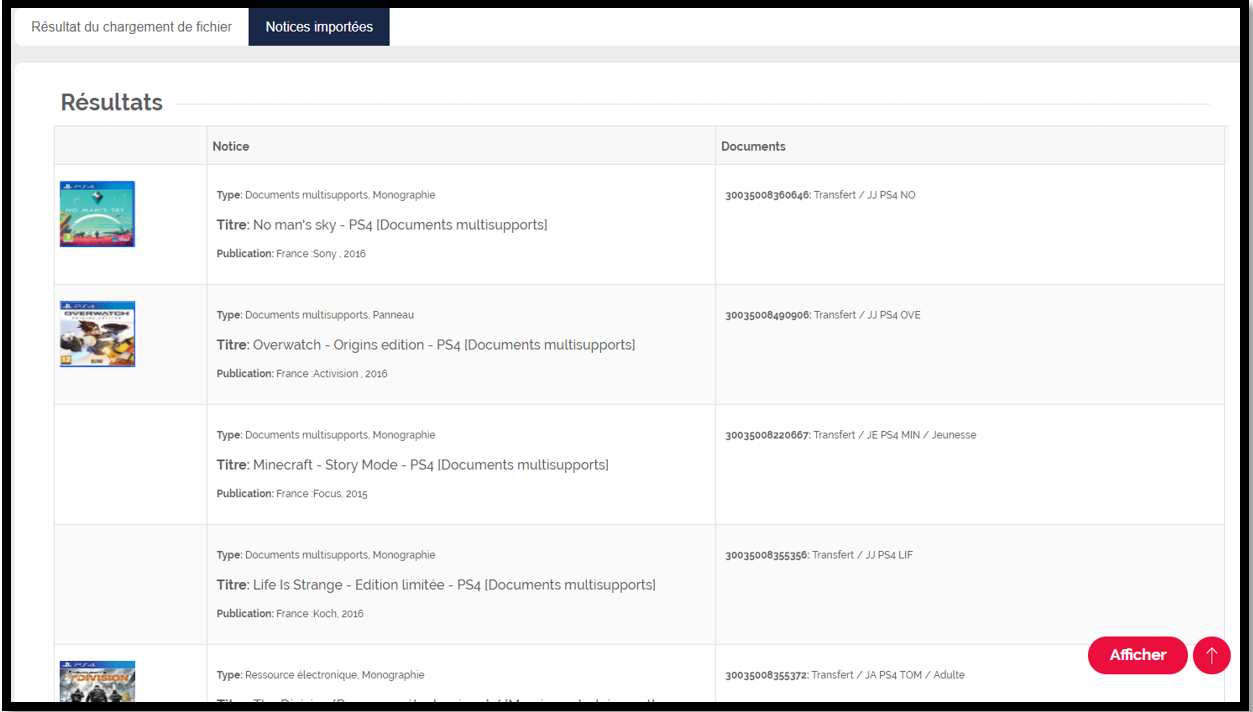This screenshot has height=712, width=1253.
Task: Click the Résultats heading
Action: pos(112,102)
